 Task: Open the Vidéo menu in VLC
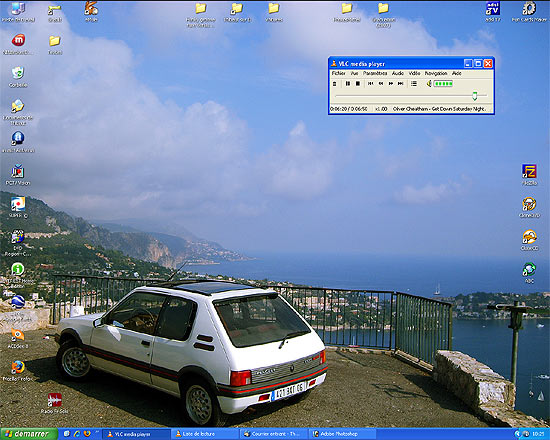414,73
